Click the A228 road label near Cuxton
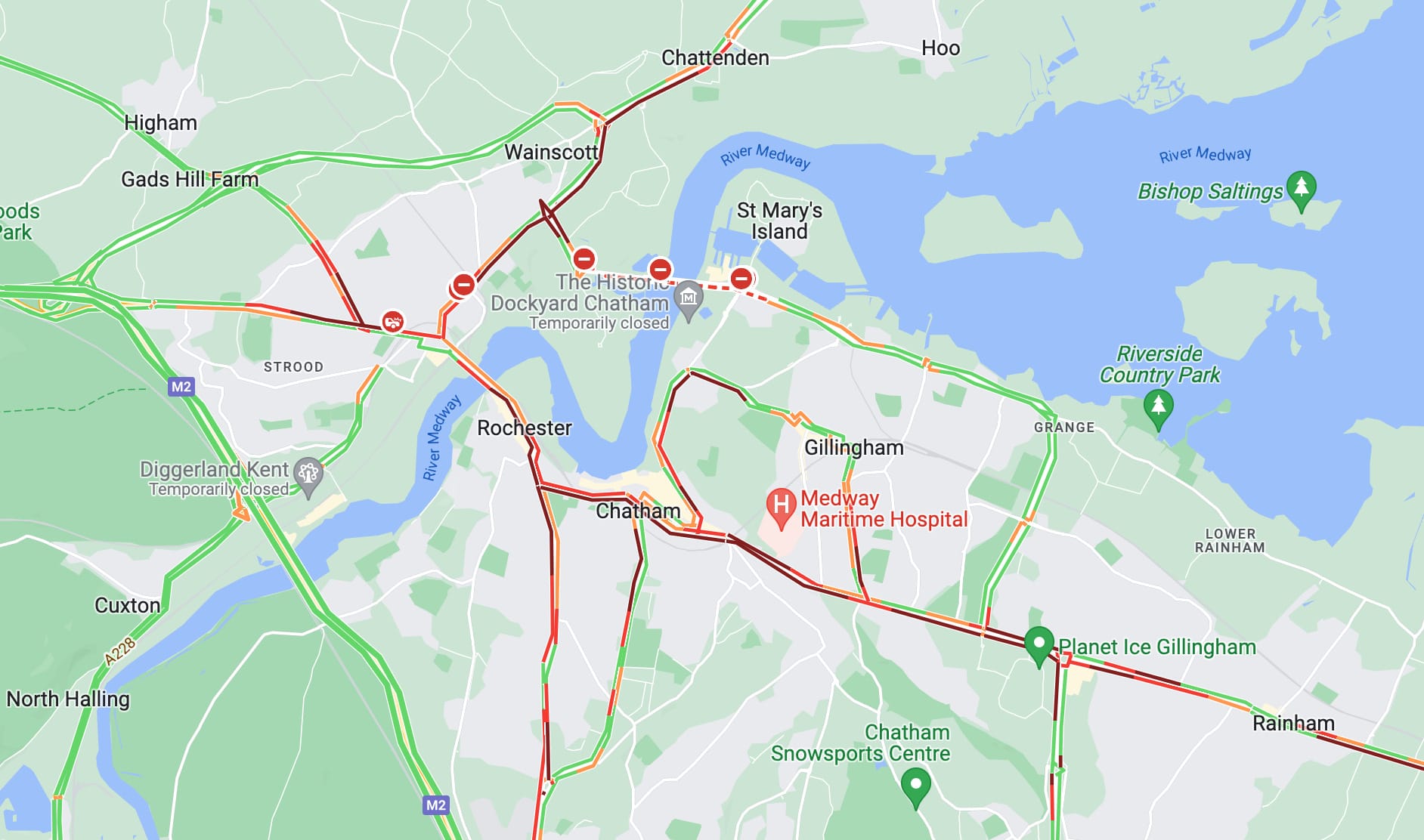 click(x=119, y=651)
